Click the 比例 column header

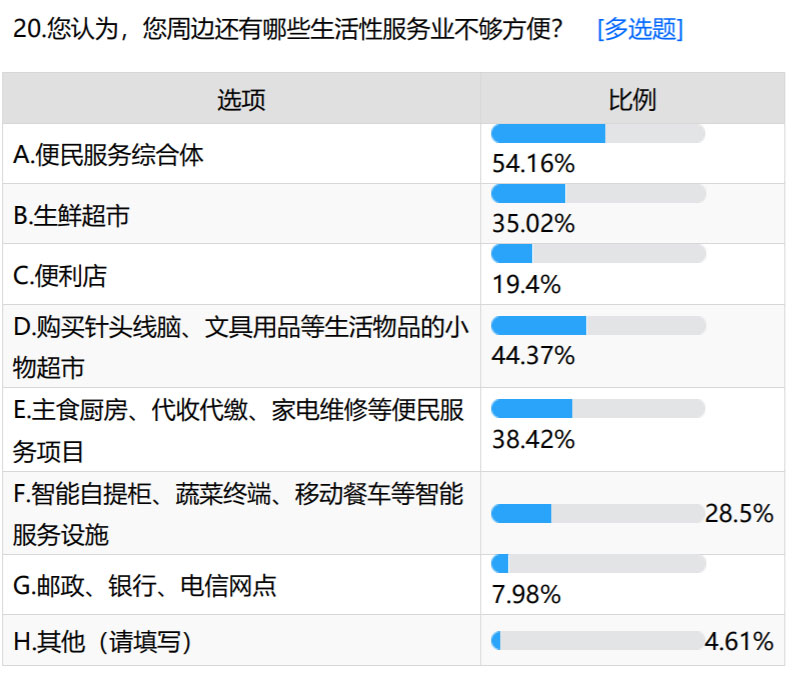pos(632,99)
